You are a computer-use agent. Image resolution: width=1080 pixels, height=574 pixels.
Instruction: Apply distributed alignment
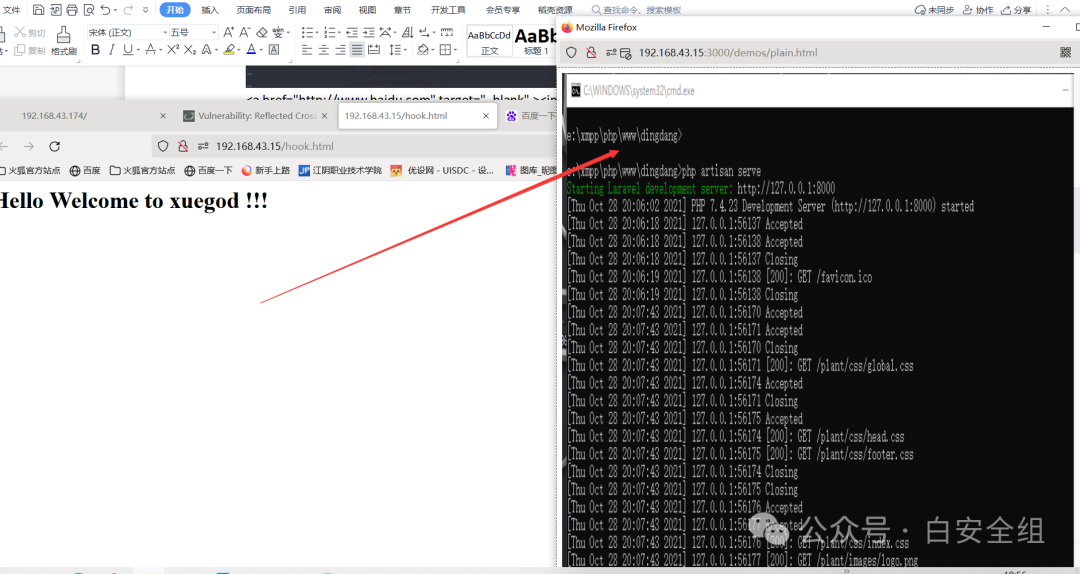coord(373,50)
